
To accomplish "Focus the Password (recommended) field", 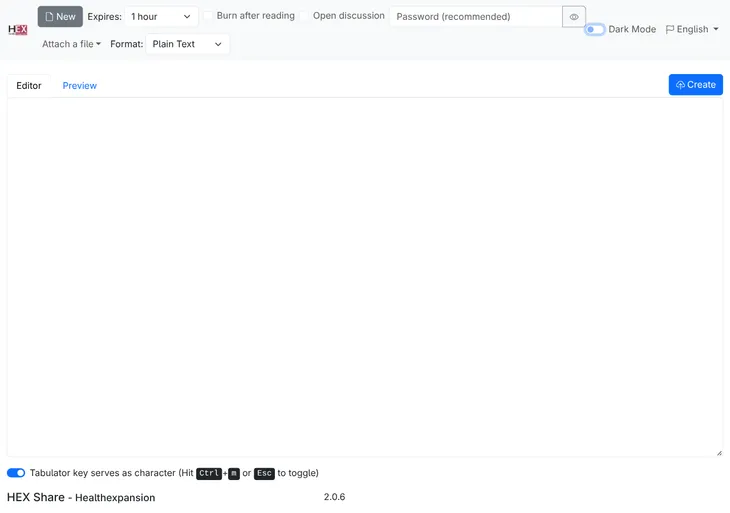I will tap(476, 17).
